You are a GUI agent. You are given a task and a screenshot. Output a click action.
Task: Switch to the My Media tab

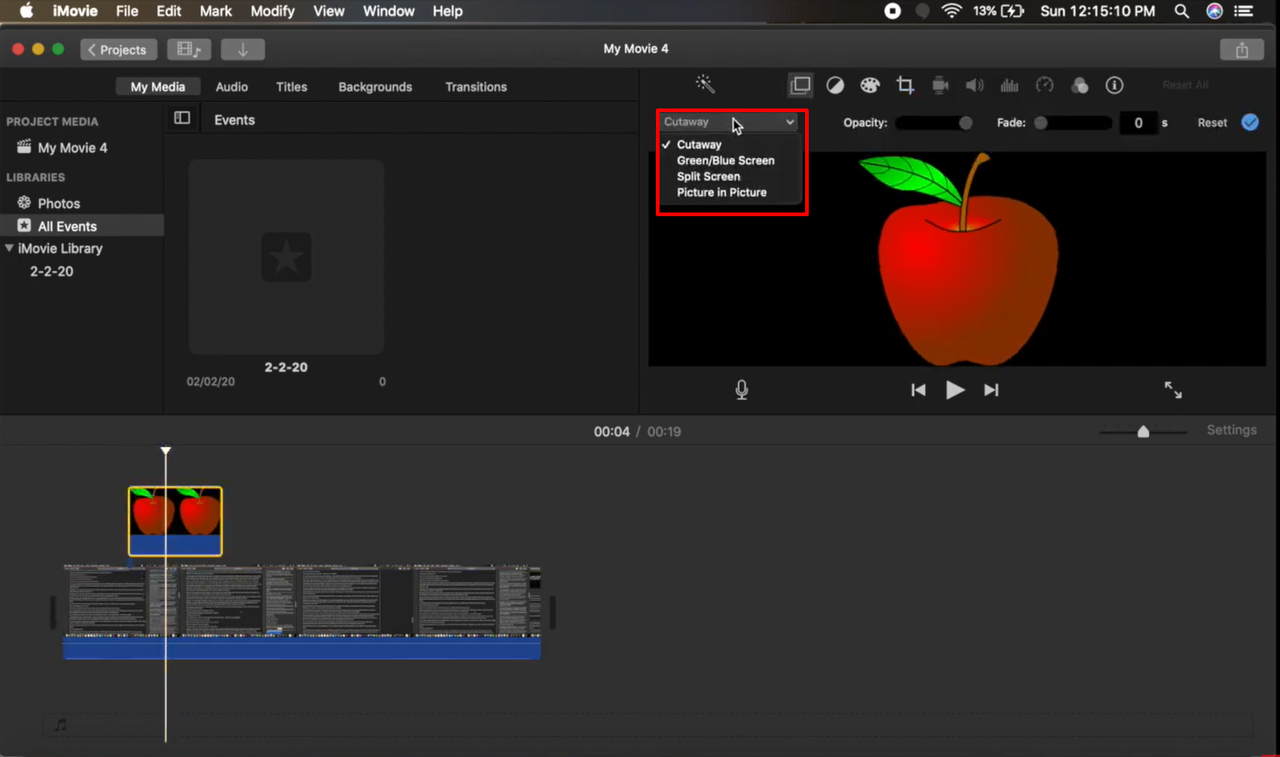158,87
